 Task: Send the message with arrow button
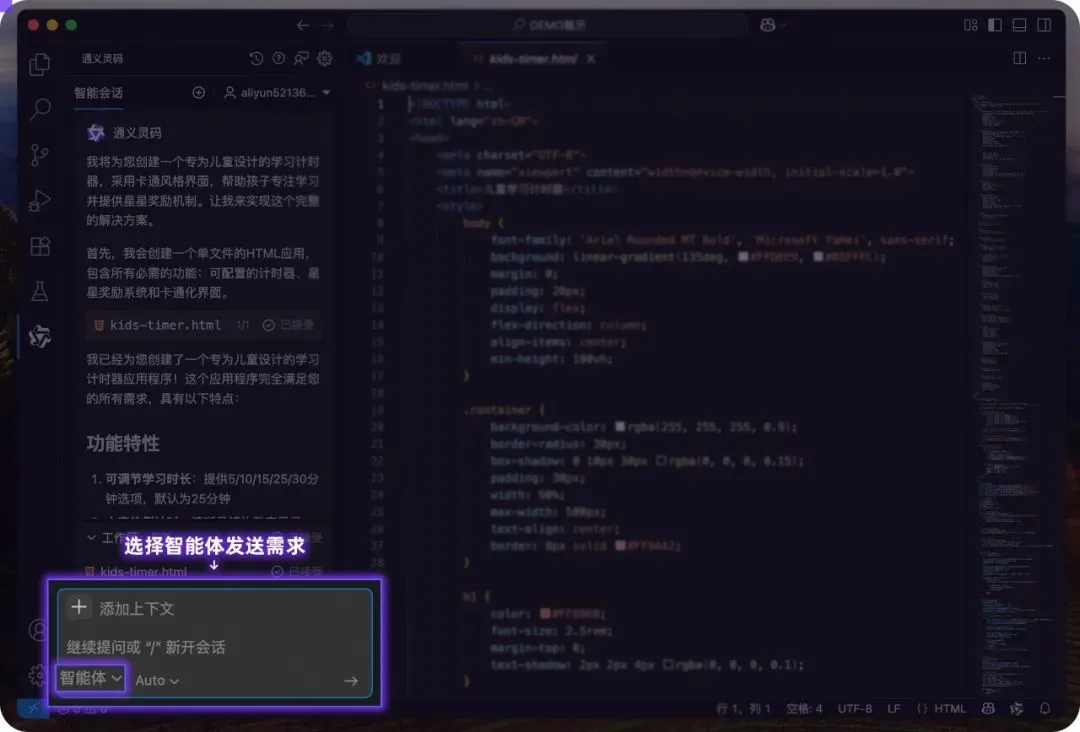351,680
